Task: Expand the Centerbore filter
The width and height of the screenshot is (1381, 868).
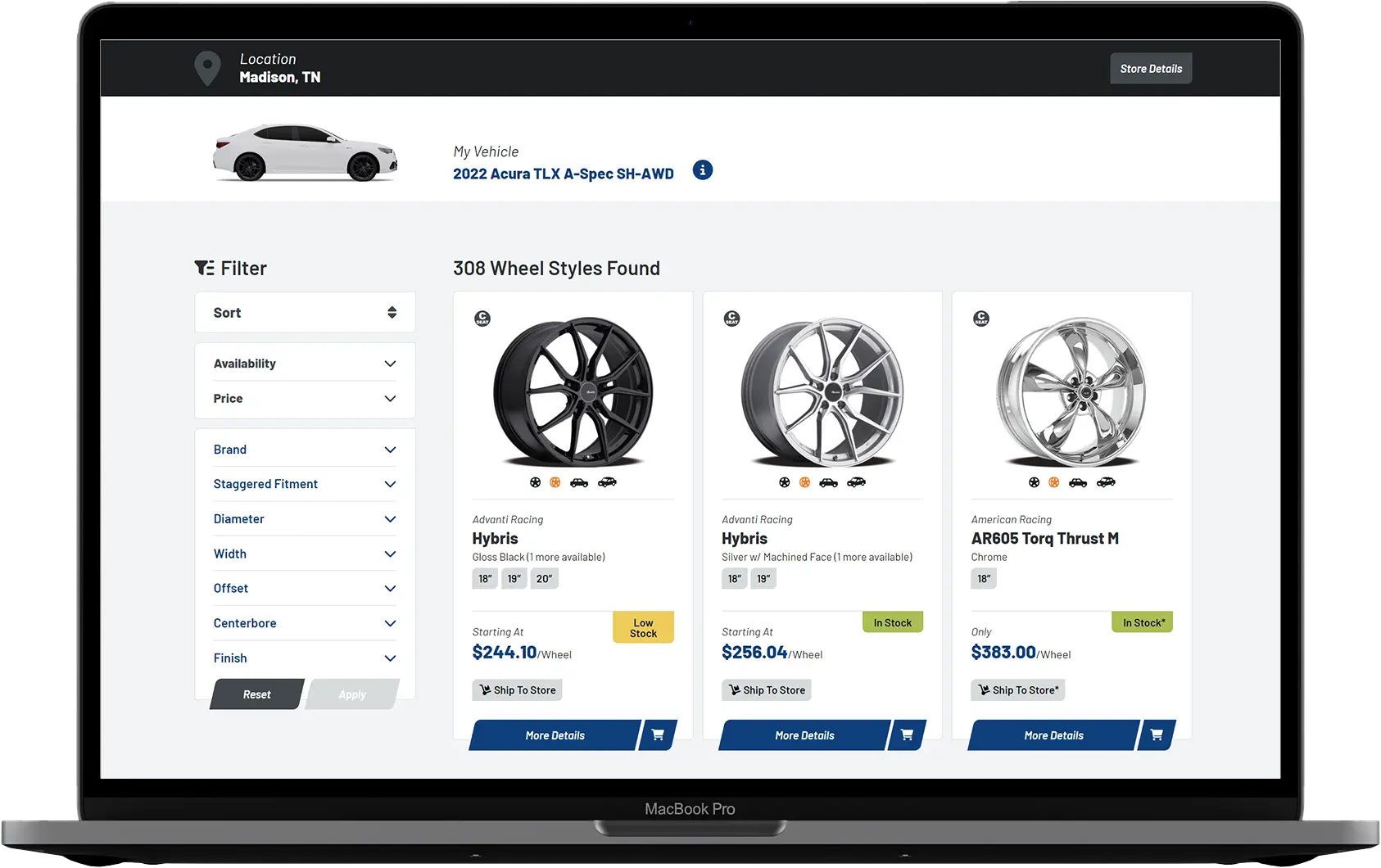Action: [305, 623]
